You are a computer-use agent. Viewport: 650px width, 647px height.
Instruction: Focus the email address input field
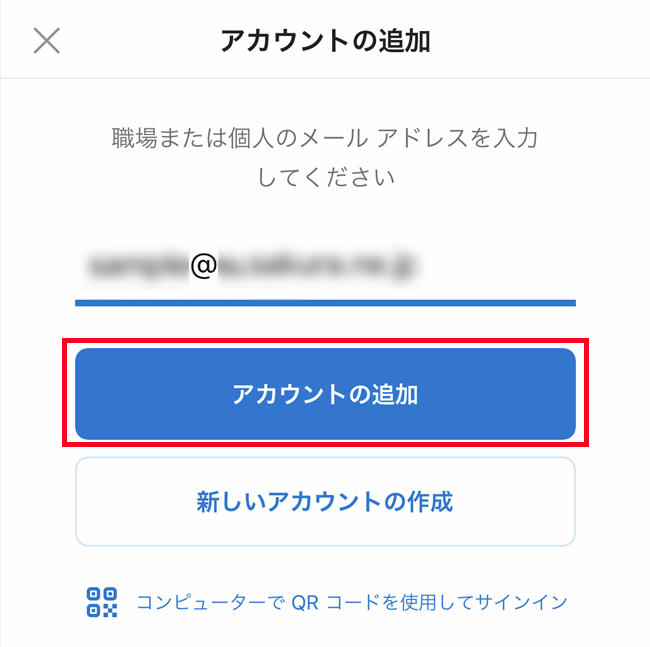click(325, 266)
